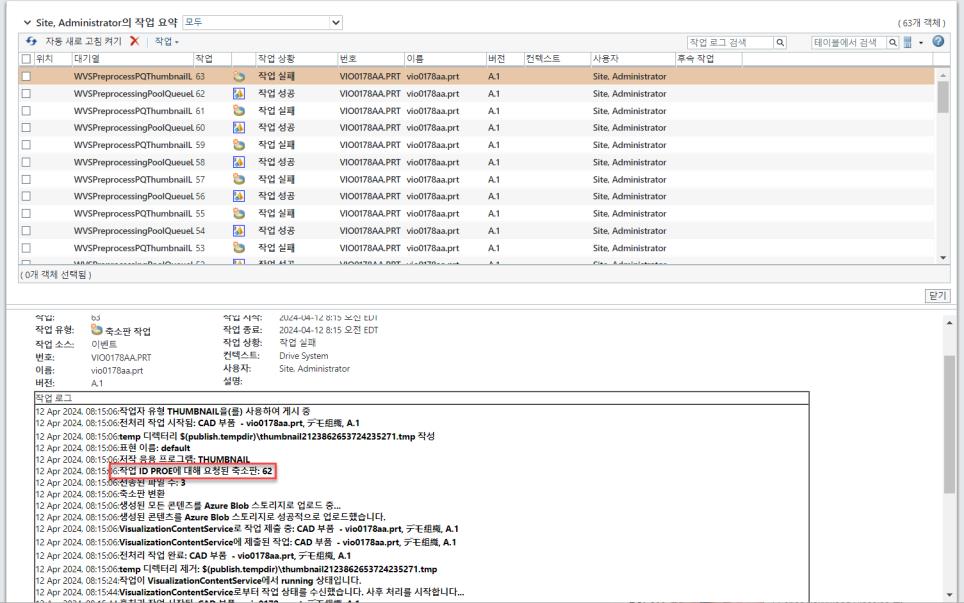964x603 pixels.
Task: Collapse the Site, Administrator의 작업 요약 section
Action: pyautogui.click(x=27, y=22)
